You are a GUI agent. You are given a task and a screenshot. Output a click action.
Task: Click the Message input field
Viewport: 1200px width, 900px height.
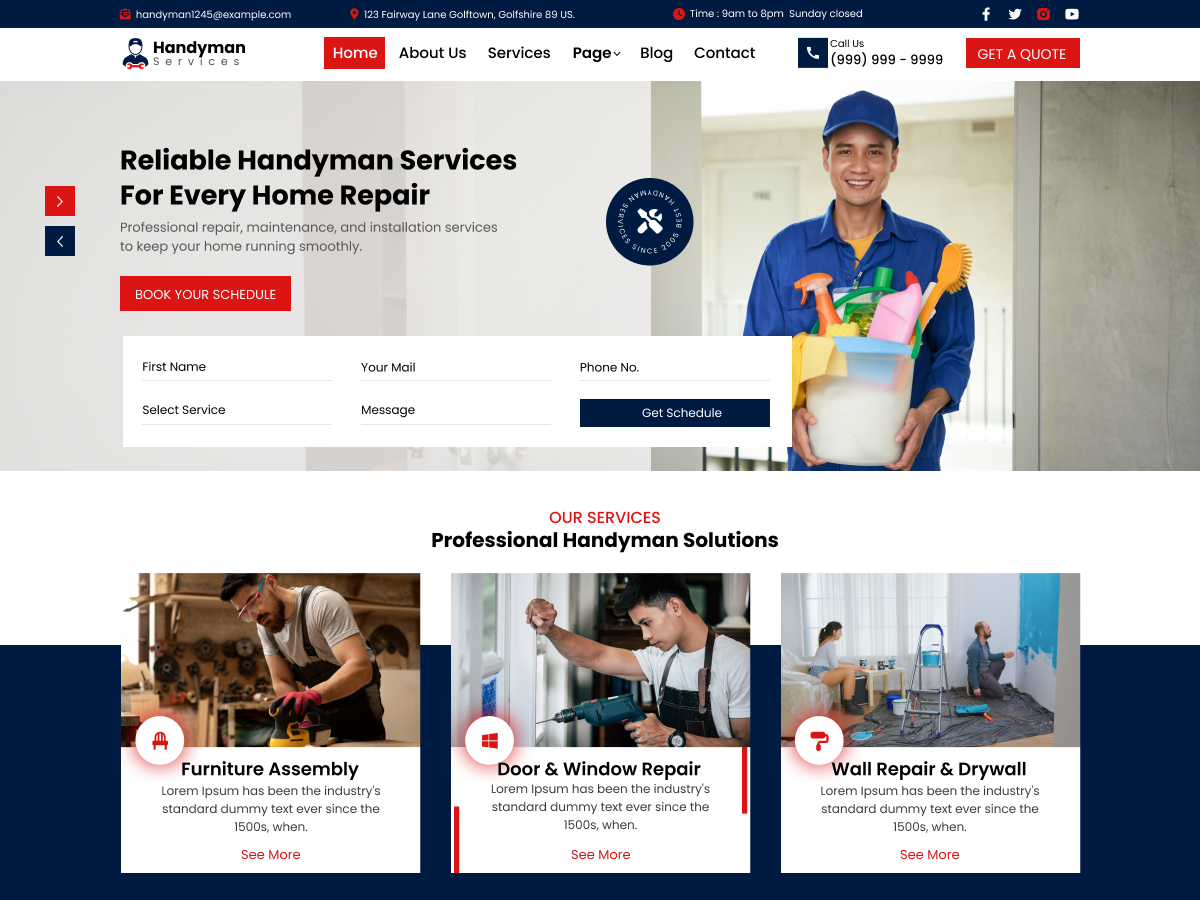tap(455, 410)
